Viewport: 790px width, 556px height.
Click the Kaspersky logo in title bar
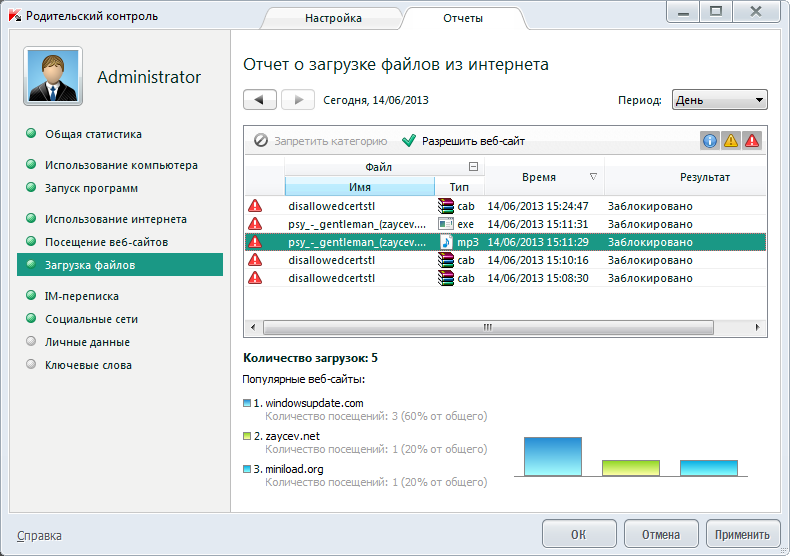coord(15,15)
